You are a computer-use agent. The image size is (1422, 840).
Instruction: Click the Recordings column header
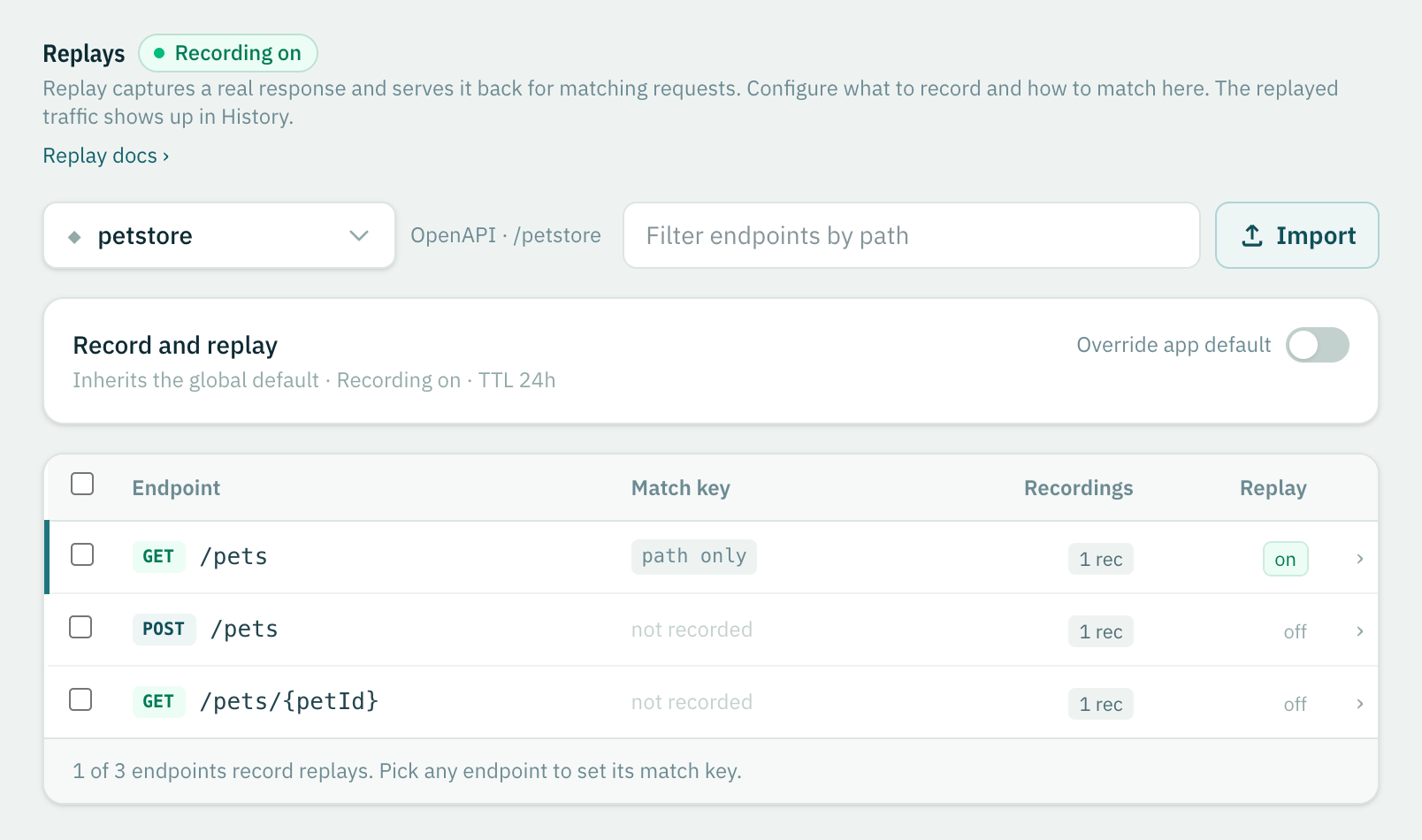pos(1078,488)
